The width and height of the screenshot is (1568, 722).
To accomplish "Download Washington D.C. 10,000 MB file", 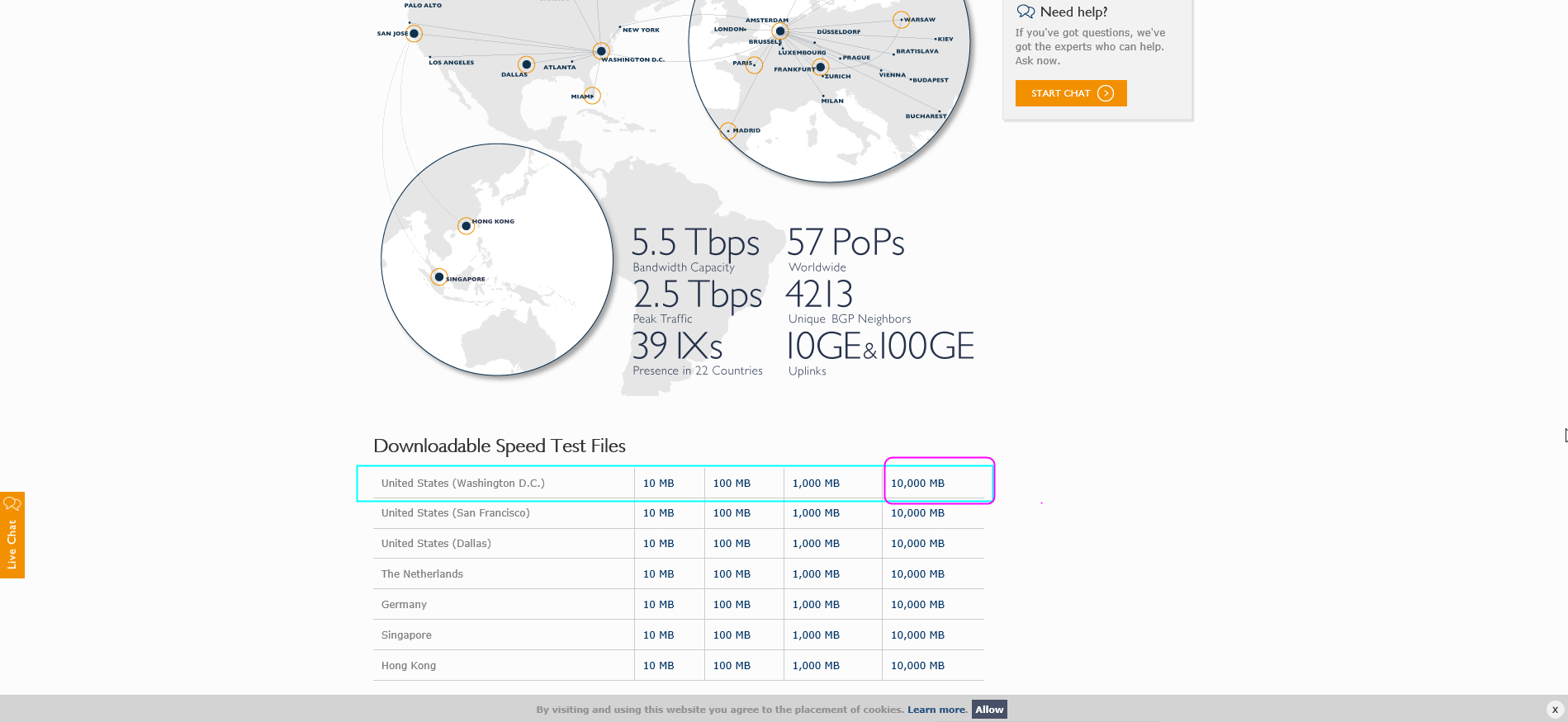I will (917, 484).
